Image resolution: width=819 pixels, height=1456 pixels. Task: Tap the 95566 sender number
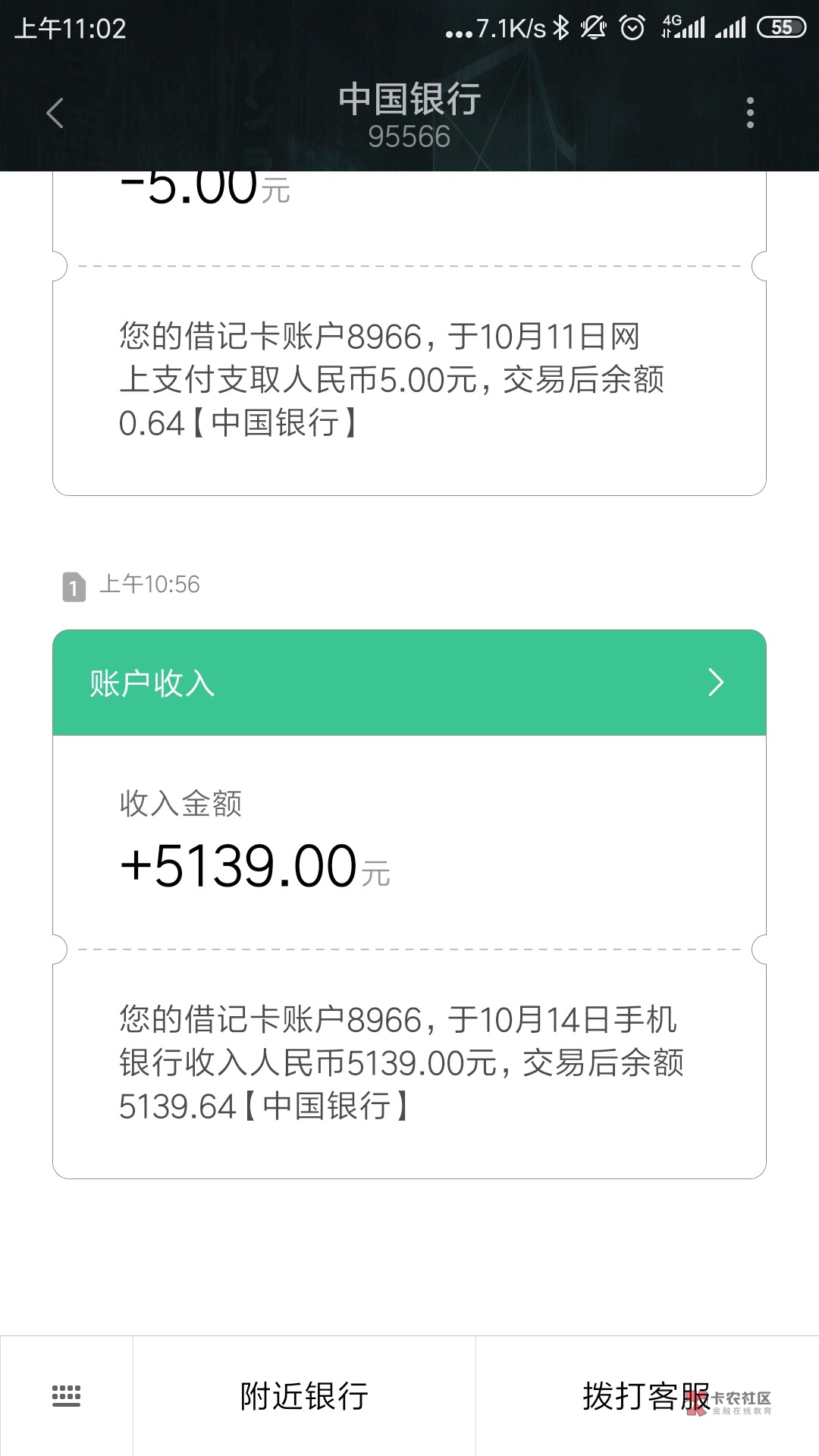click(409, 137)
